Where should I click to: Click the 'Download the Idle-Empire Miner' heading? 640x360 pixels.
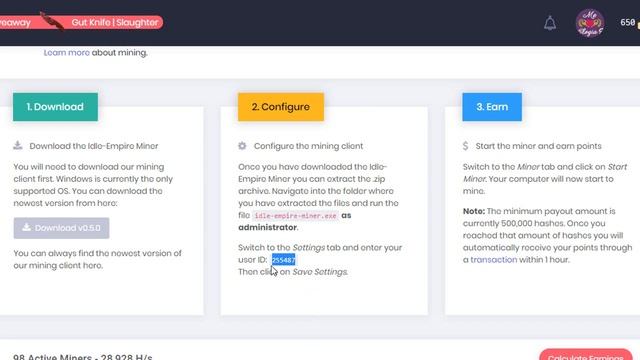[x=93, y=146]
